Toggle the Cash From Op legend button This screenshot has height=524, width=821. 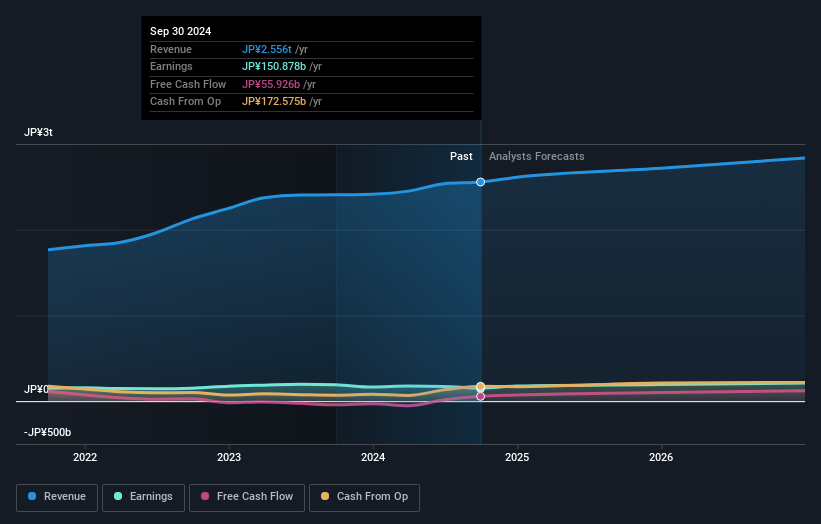[x=364, y=497]
